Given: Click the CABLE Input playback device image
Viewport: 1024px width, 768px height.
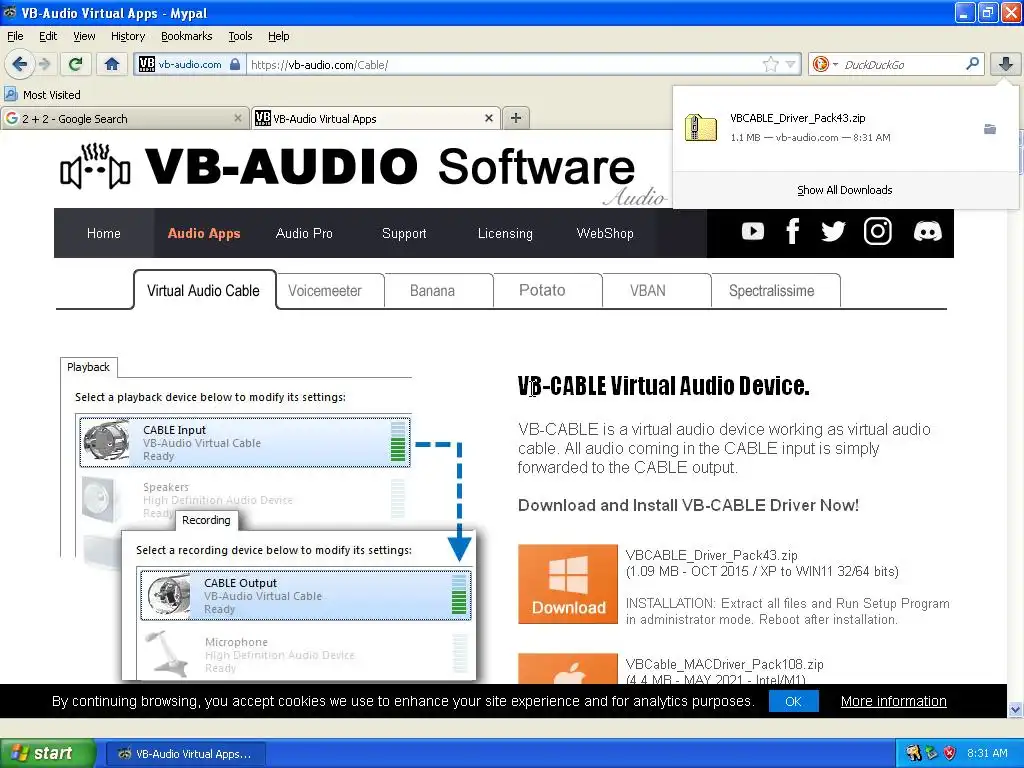Looking at the screenshot, I should [x=106, y=441].
